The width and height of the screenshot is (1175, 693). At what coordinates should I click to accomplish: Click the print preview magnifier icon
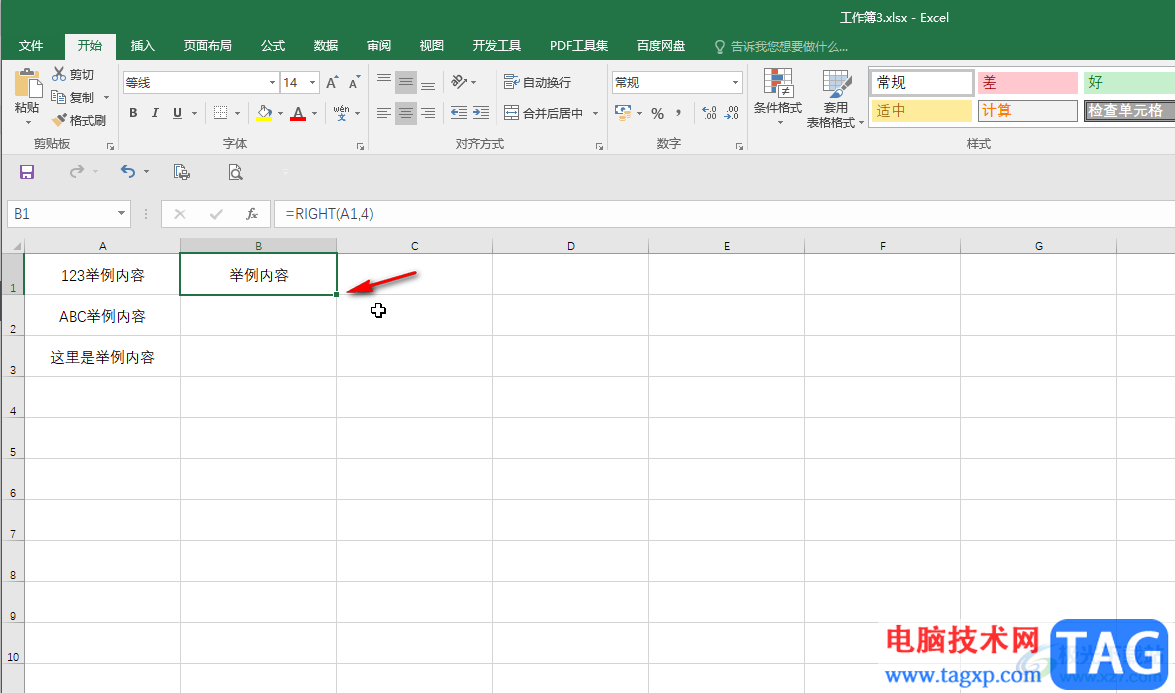pos(235,172)
